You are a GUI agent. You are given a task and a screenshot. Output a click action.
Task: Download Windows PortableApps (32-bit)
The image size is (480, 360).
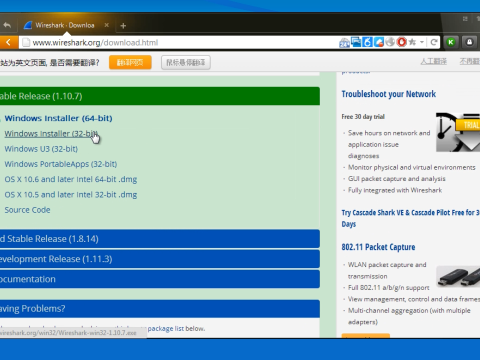pyautogui.click(x=61, y=164)
